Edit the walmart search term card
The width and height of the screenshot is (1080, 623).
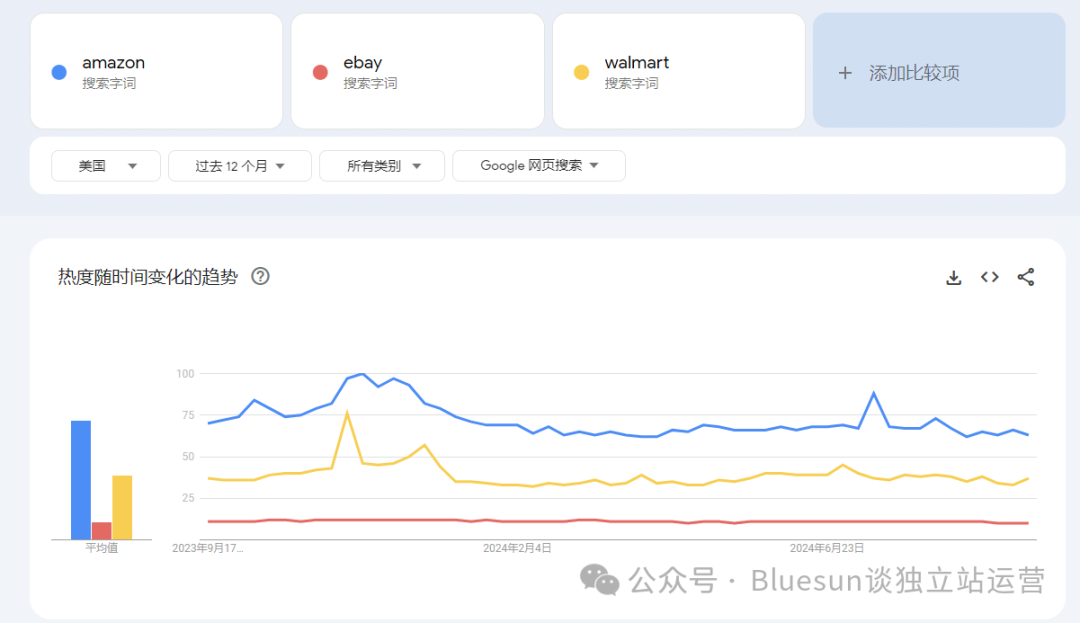coord(678,71)
